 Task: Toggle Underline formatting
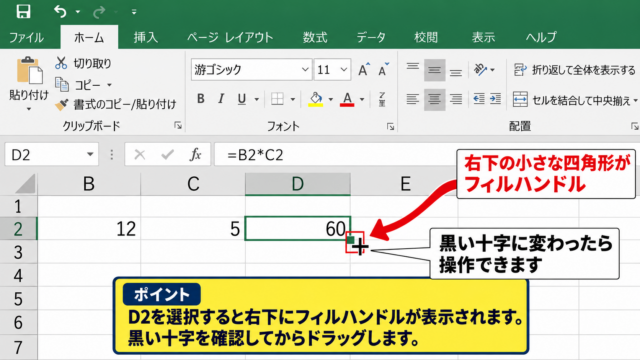click(242, 99)
